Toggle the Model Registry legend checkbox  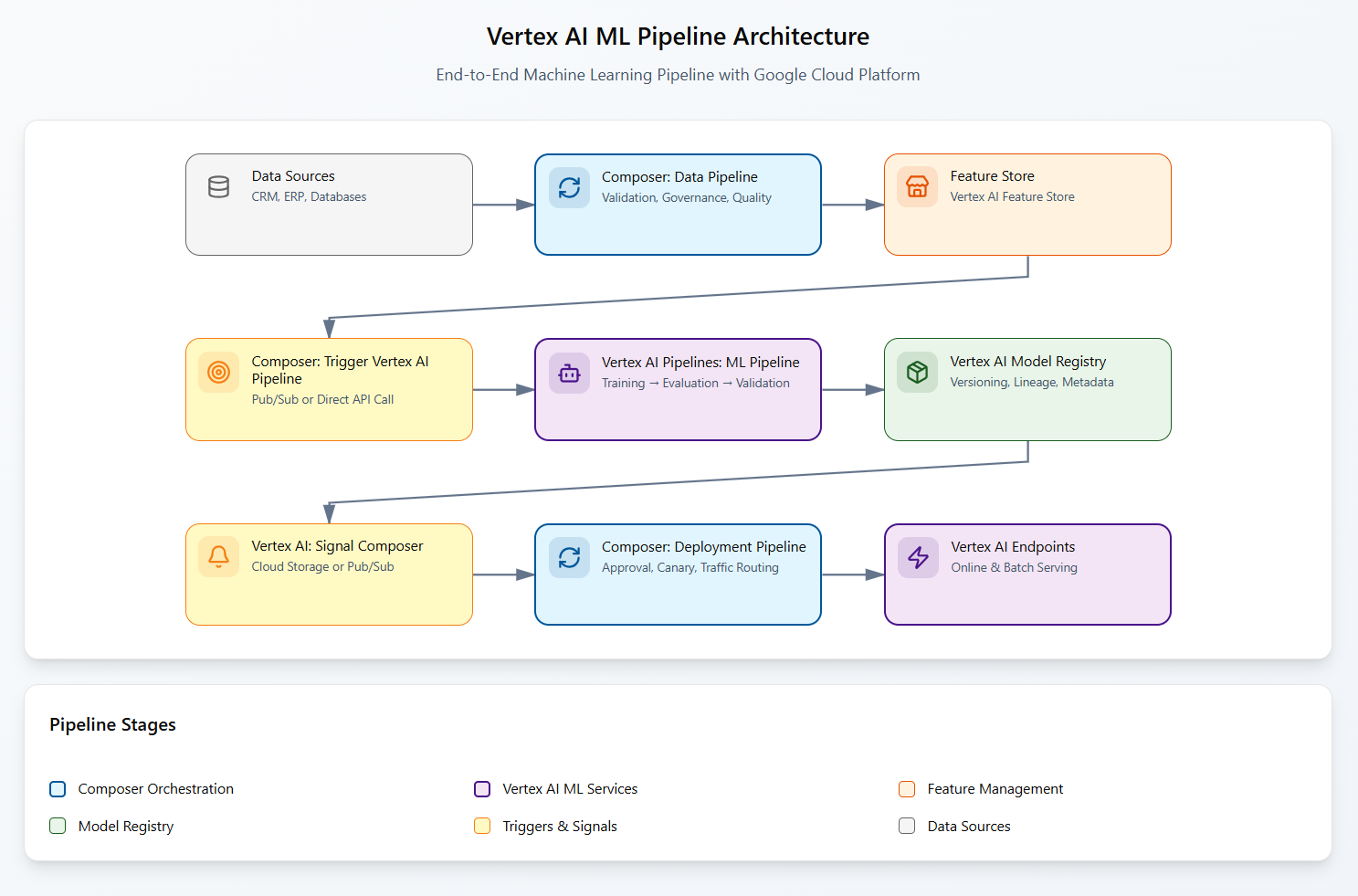[58, 826]
